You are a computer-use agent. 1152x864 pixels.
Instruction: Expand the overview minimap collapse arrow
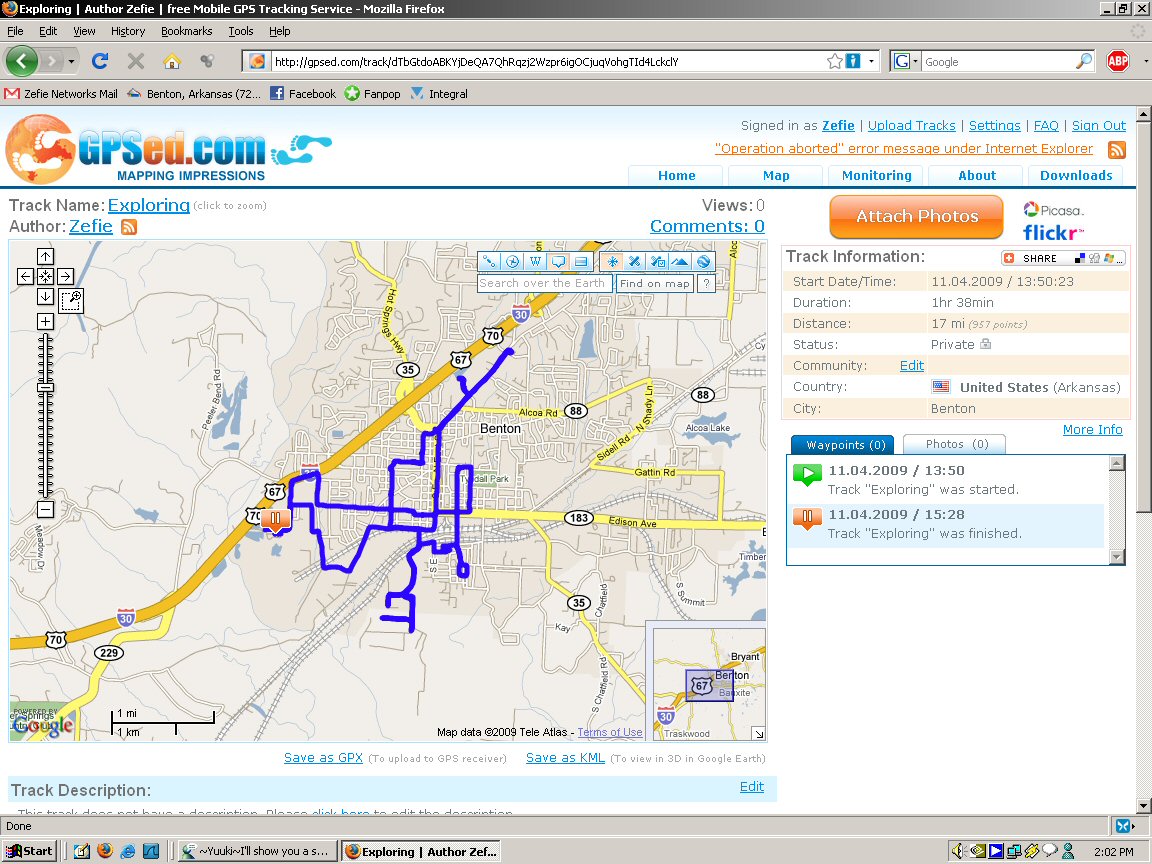click(x=757, y=733)
